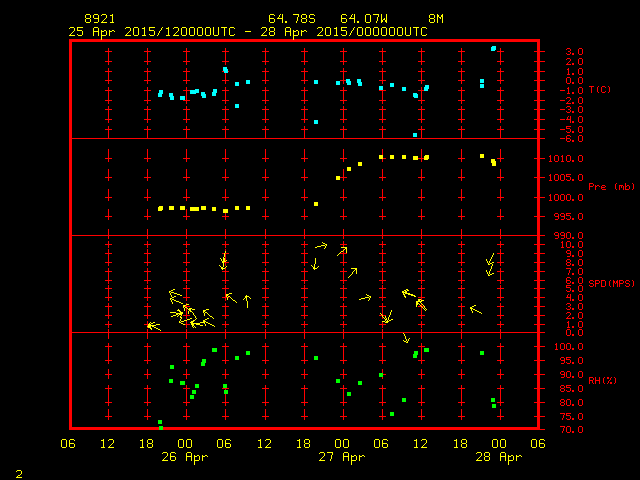Click the 100.0 humidity tick label
Viewport: 640px width, 480px height.
point(558,347)
